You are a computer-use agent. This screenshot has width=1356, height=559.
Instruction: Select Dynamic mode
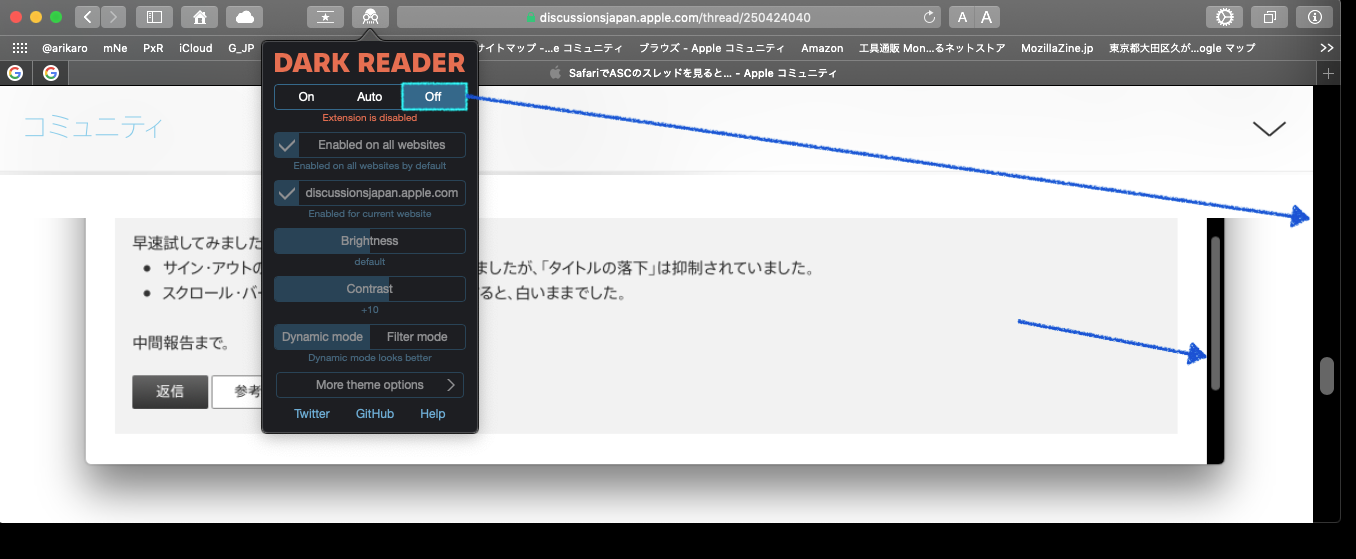pos(322,337)
